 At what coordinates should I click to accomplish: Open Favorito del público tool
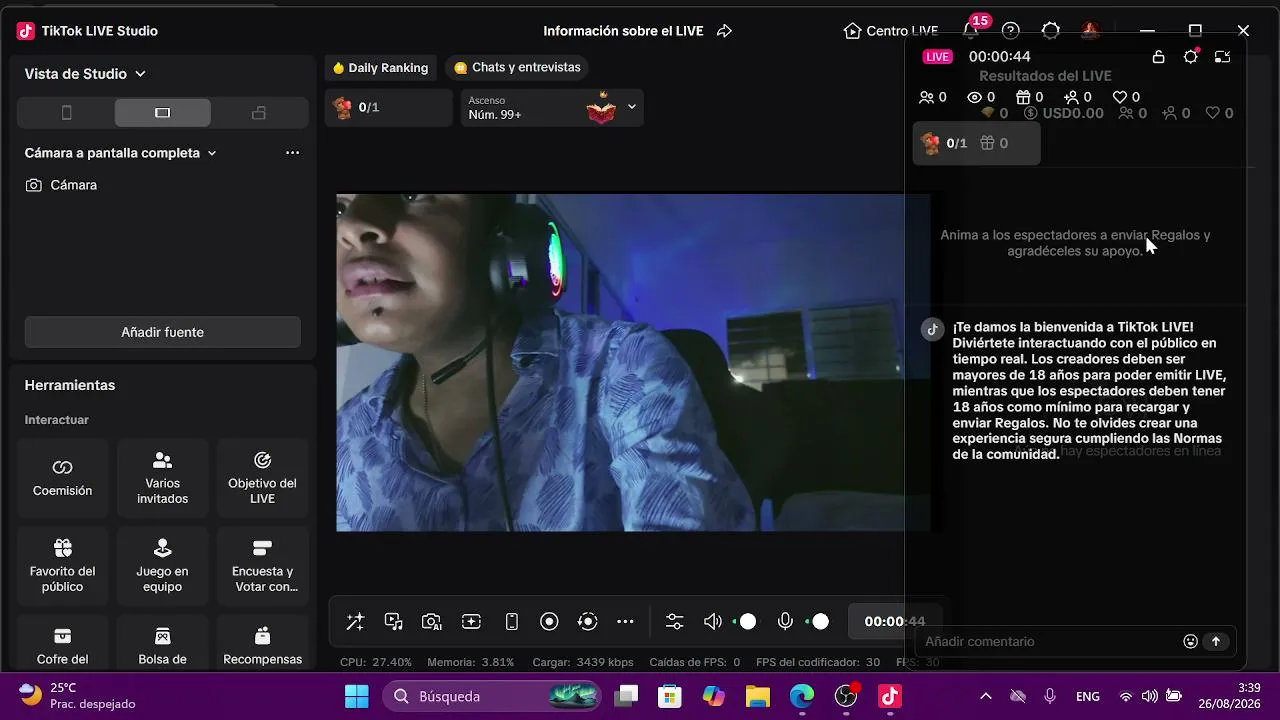pyautogui.click(x=62, y=566)
